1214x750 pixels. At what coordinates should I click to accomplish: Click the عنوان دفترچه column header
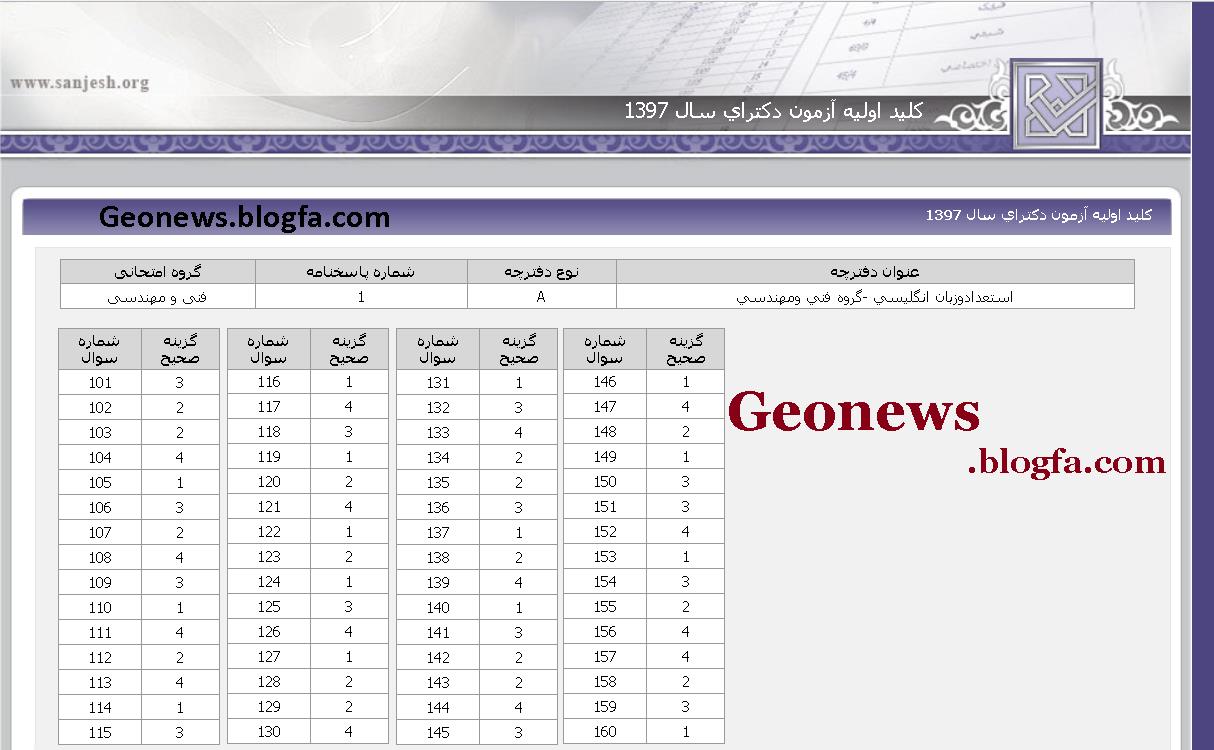pos(875,272)
